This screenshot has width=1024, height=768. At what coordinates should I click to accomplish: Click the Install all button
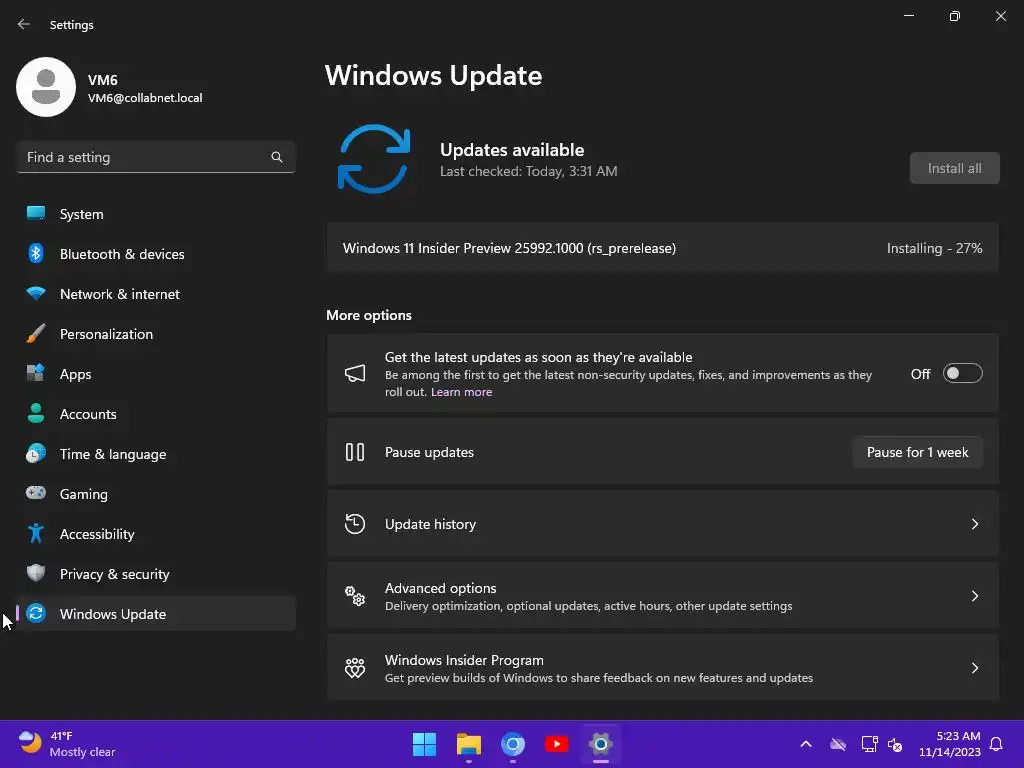point(954,168)
